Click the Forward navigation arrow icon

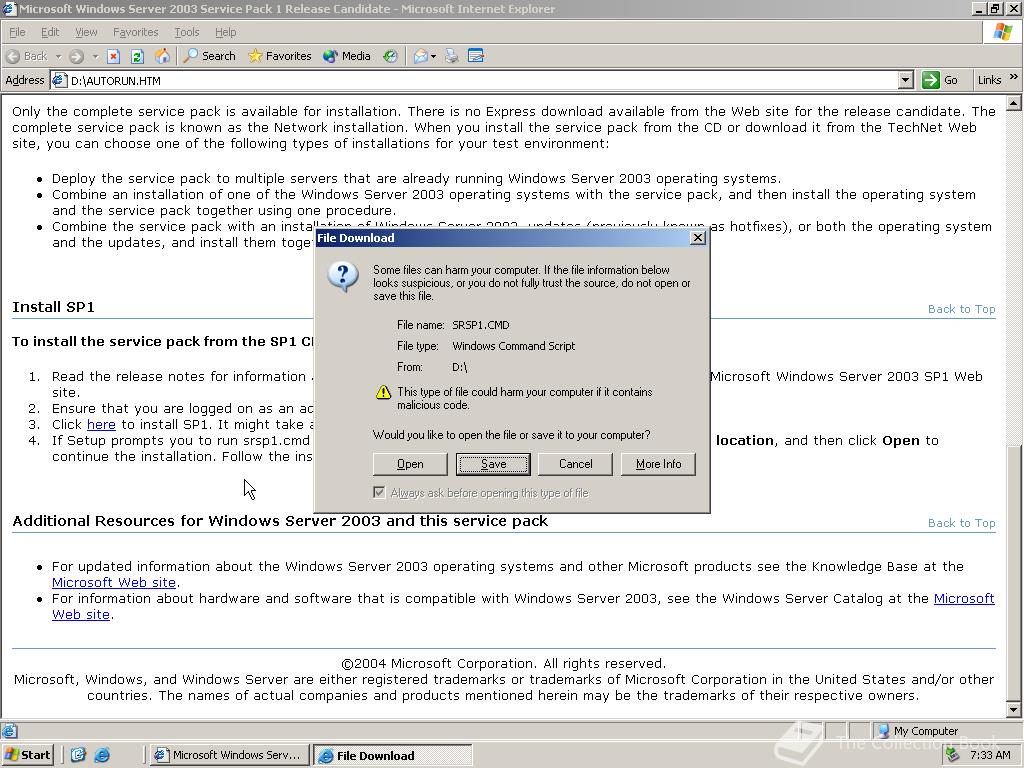pos(76,56)
